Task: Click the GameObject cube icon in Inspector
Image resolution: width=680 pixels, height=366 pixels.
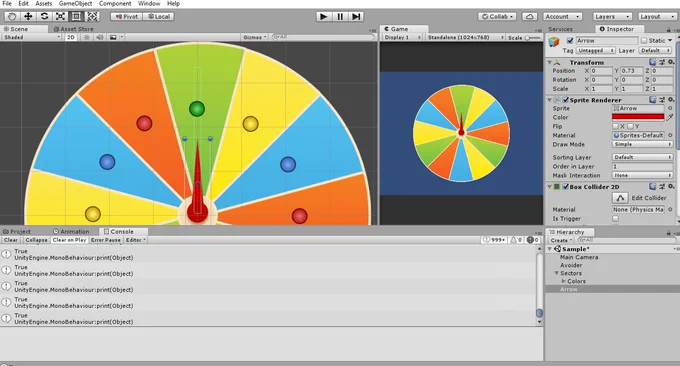Action: pyautogui.click(x=554, y=42)
